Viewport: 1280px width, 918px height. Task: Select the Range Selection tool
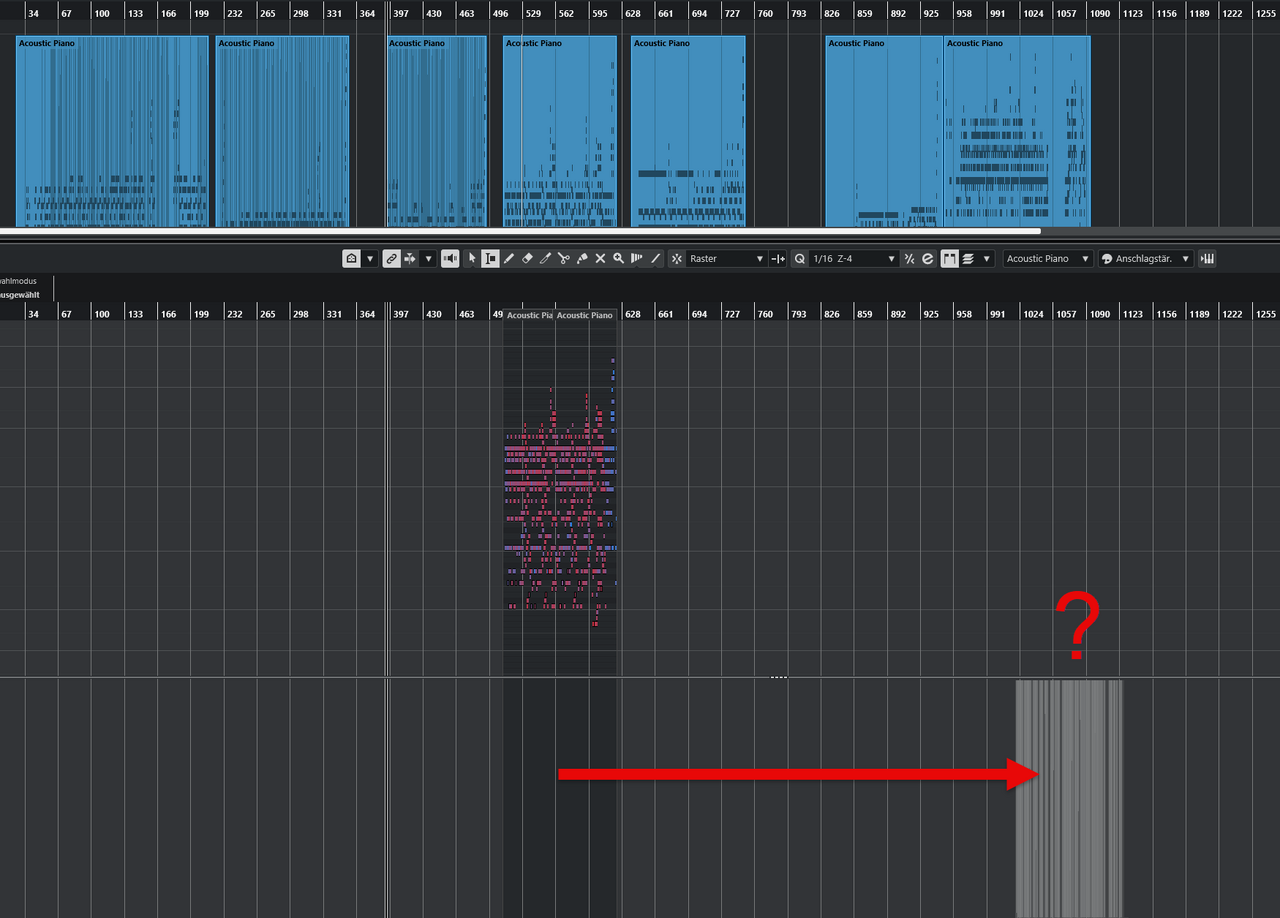[x=490, y=258]
